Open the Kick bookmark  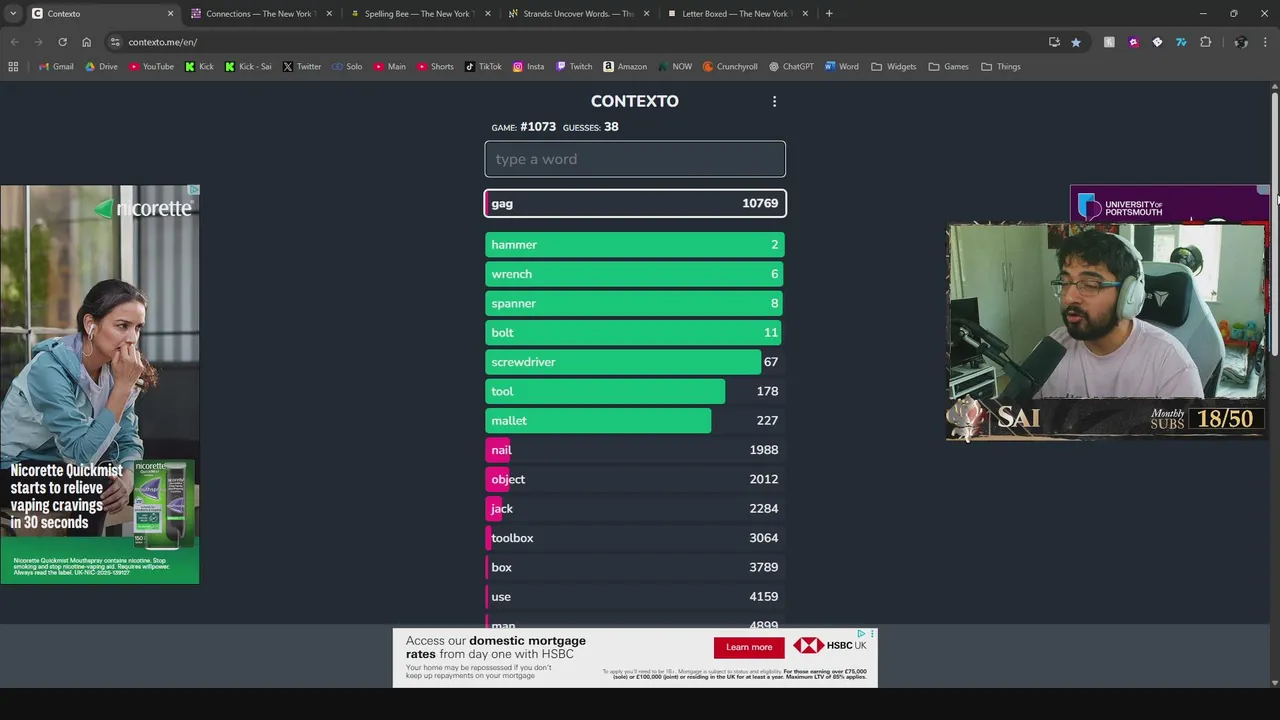click(199, 67)
